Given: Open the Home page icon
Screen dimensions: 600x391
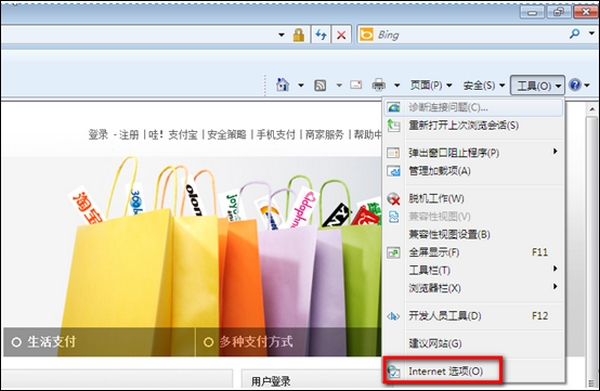Looking at the screenshot, I should click(x=282, y=85).
